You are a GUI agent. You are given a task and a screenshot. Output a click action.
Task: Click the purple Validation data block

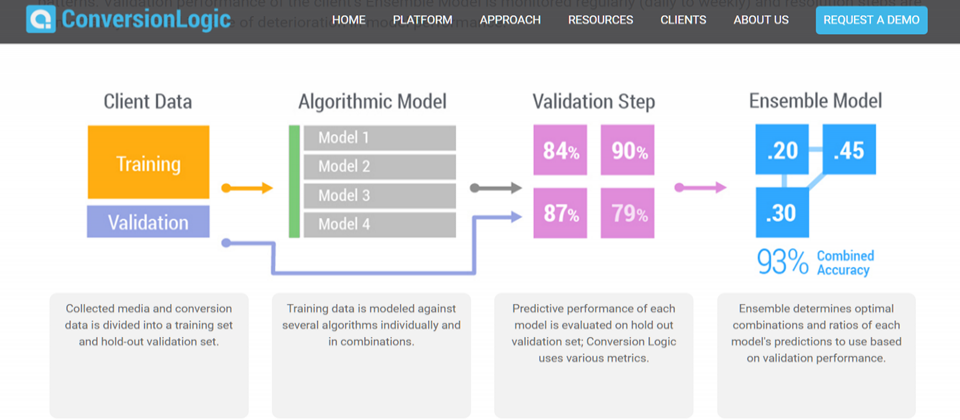click(148, 222)
